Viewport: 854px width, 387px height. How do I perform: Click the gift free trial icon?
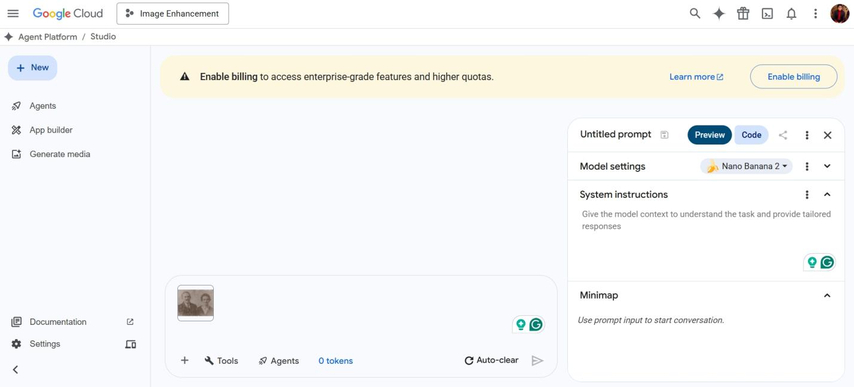click(x=743, y=14)
